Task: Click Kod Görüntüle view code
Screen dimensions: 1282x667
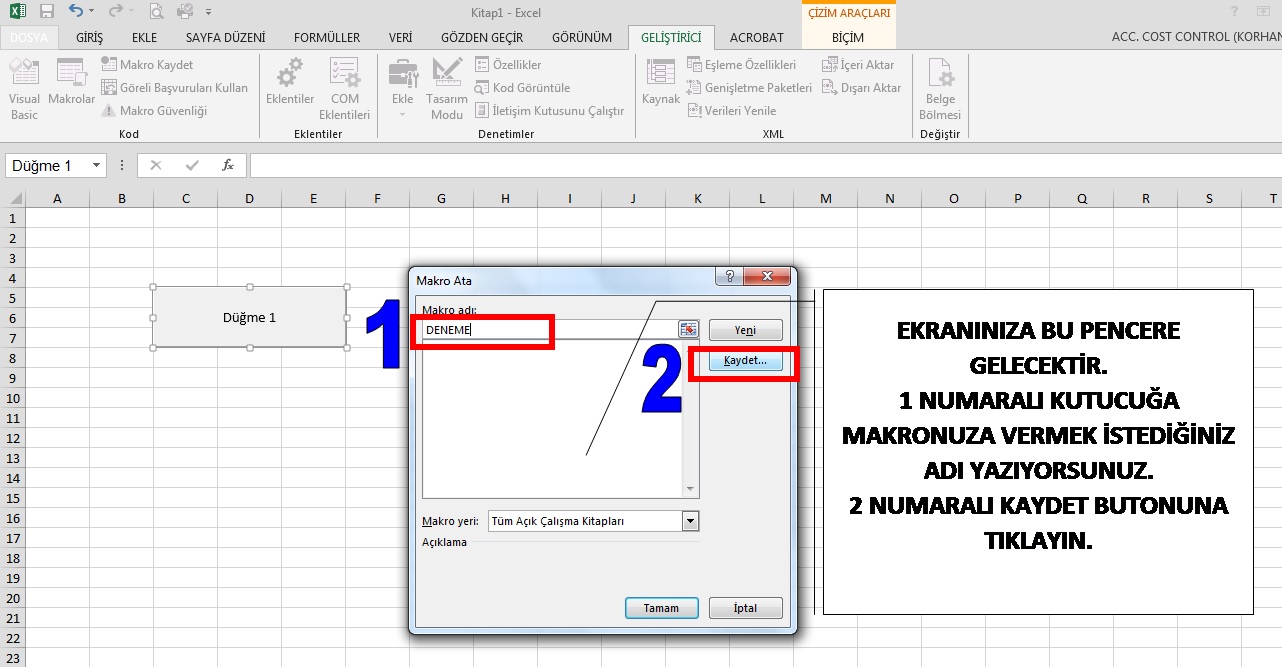Action: pyautogui.click(x=522, y=88)
